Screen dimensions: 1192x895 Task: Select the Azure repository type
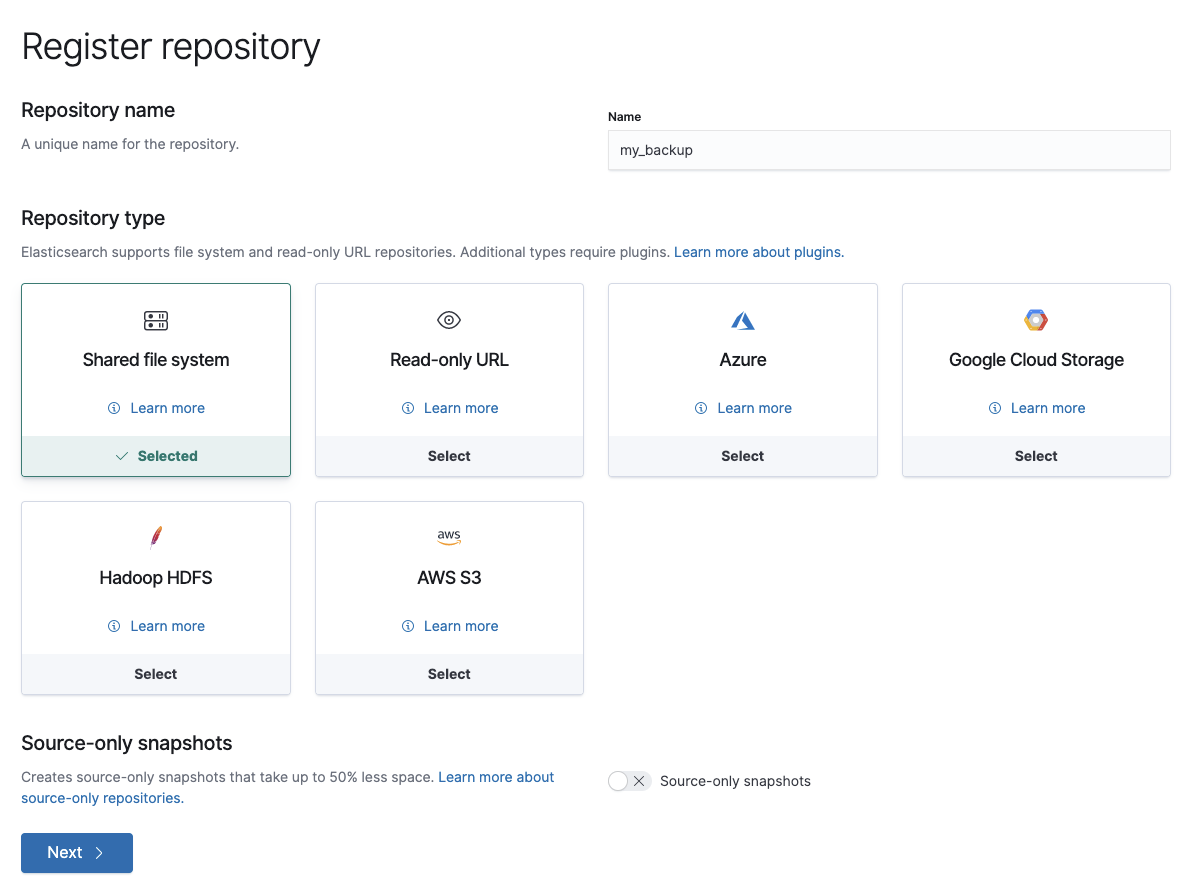[742, 455]
